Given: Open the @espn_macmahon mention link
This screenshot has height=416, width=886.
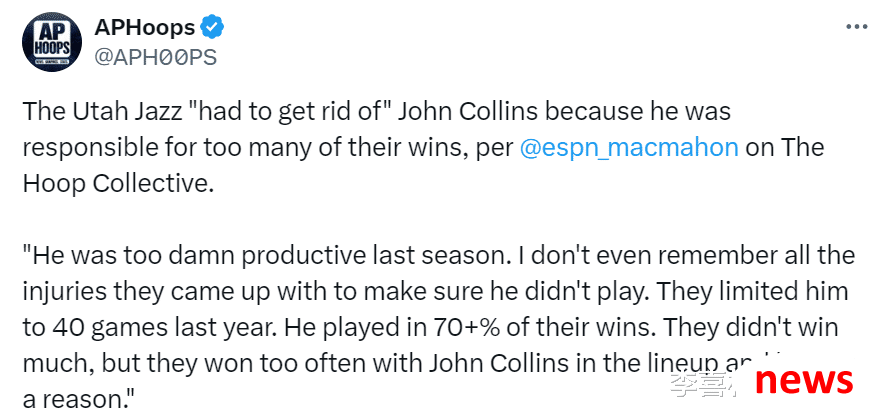Looking at the screenshot, I should (x=628, y=148).
